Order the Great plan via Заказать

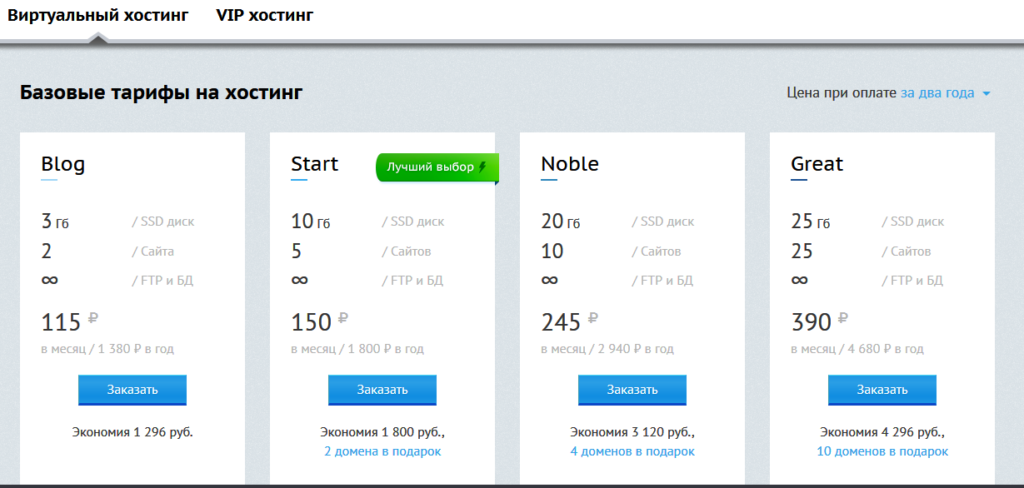pos(882,390)
